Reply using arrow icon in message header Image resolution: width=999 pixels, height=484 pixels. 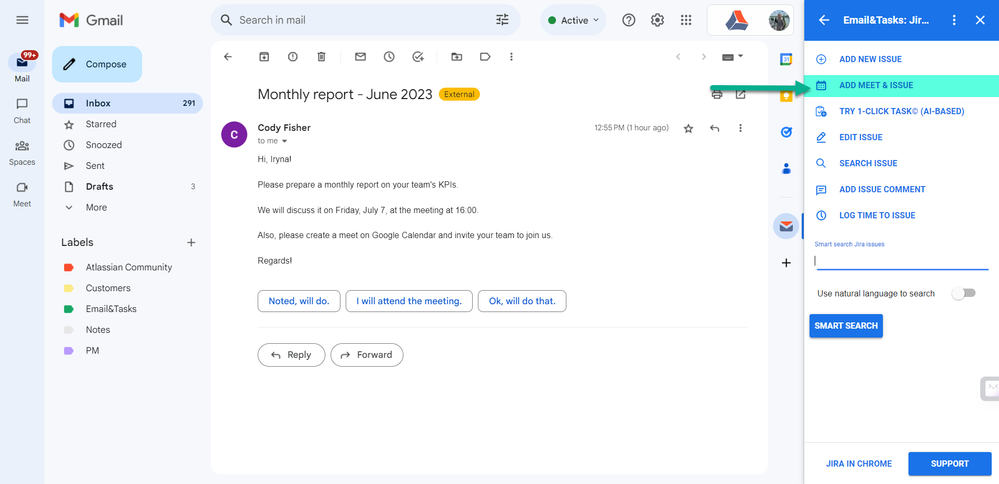[x=715, y=128]
